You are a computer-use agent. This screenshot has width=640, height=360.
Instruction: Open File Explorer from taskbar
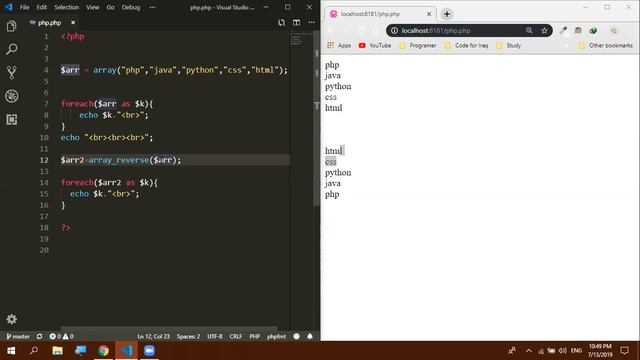coord(57,351)
